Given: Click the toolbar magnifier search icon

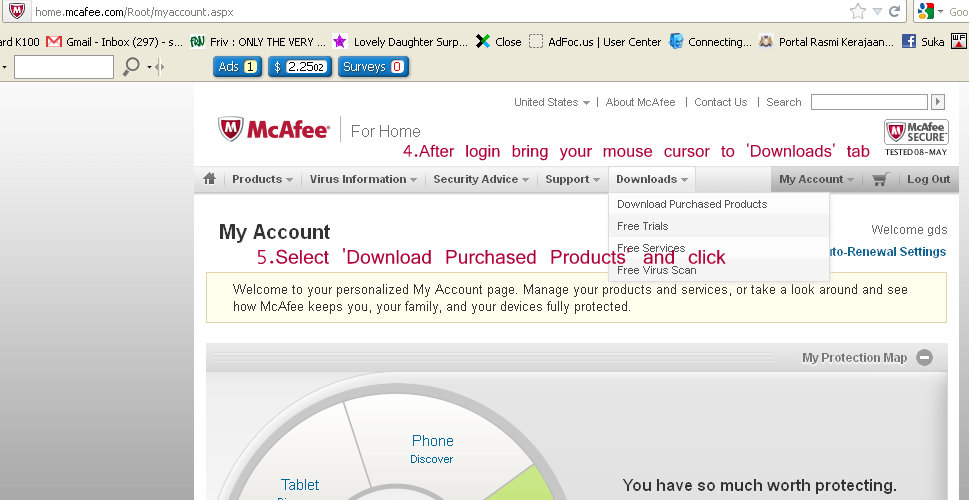Looking at the screenshot, I should coord(130,67).
